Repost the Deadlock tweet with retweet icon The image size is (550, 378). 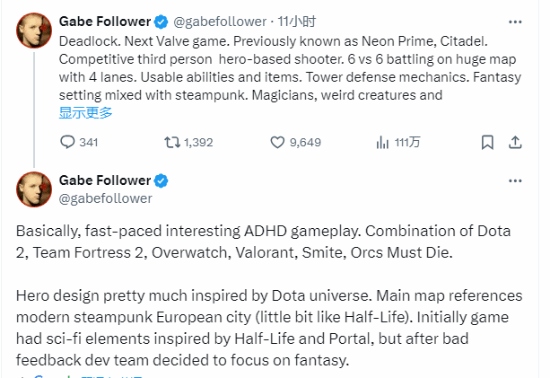pos(172,142)
